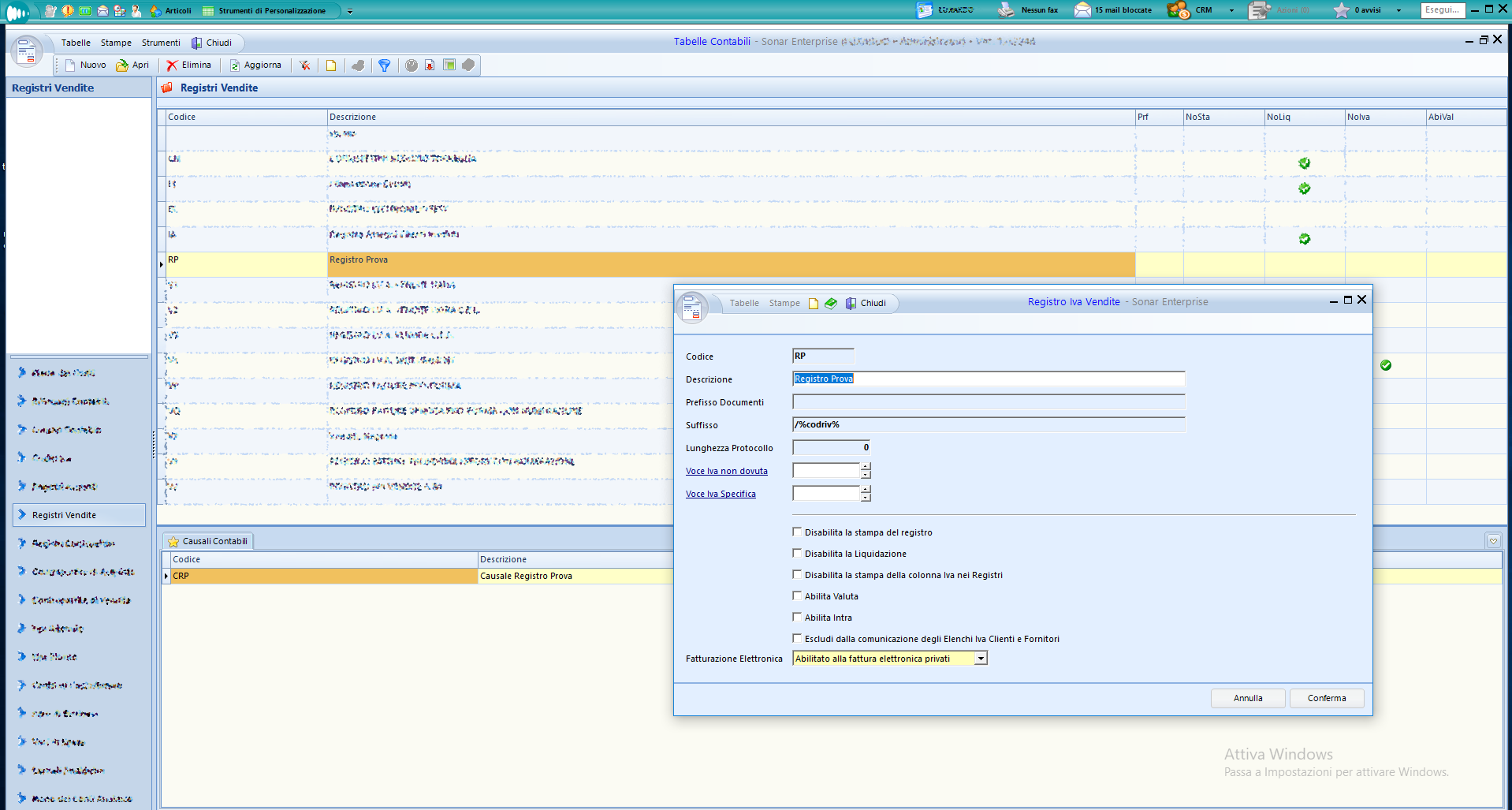
Task: Click the Suffisso input field
Action: click(988, 424)
